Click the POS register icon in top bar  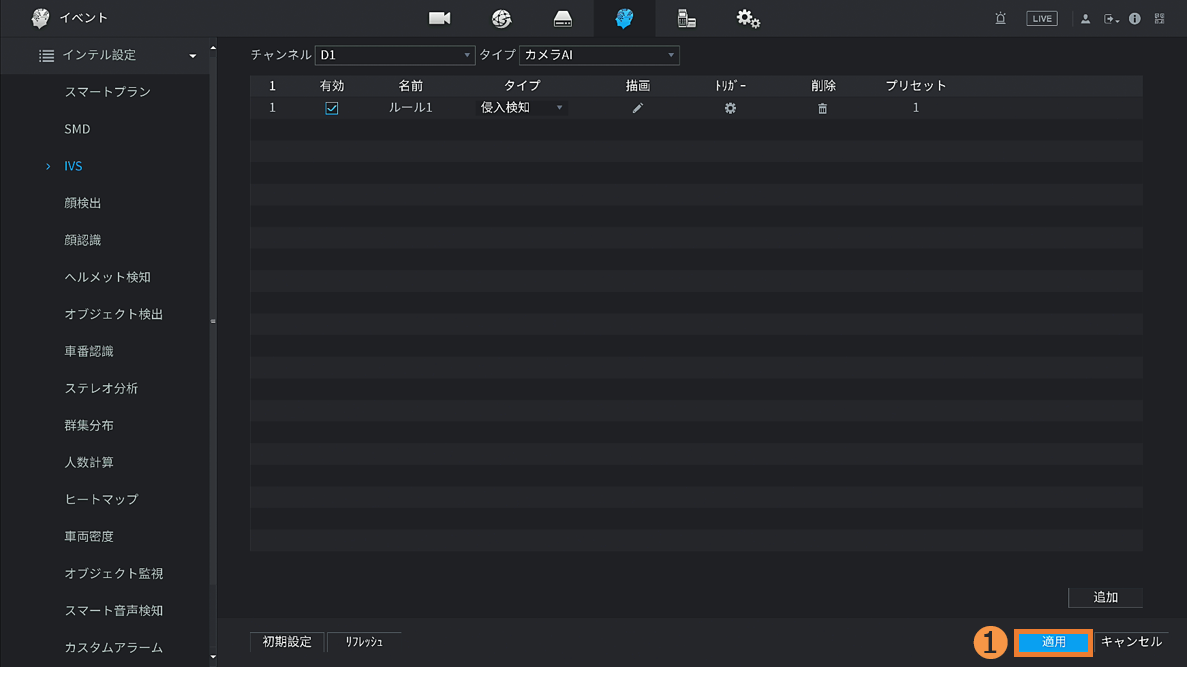686,18
